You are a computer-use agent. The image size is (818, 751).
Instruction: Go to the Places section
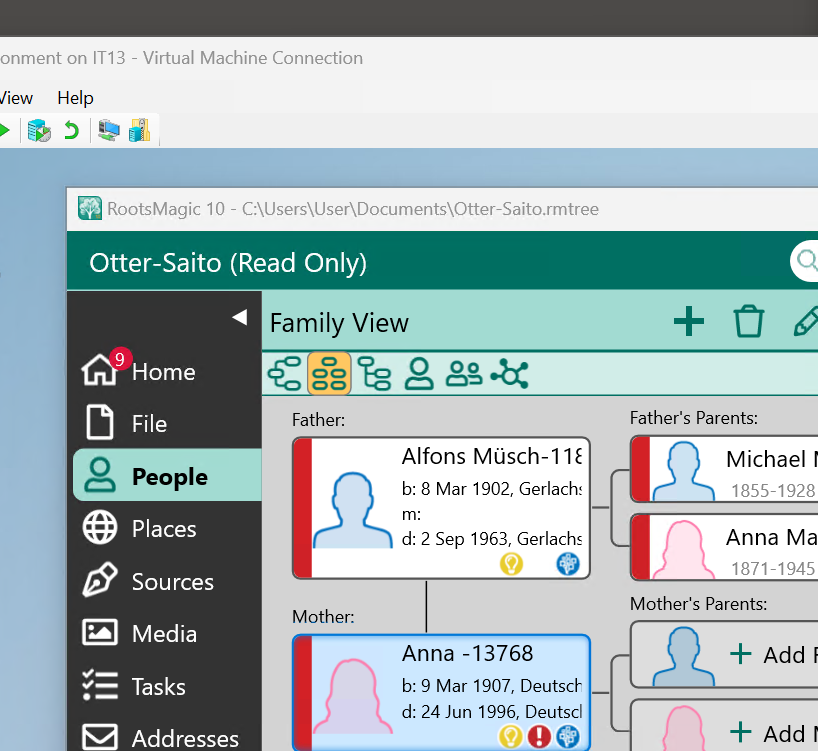(x=163, y=529)
